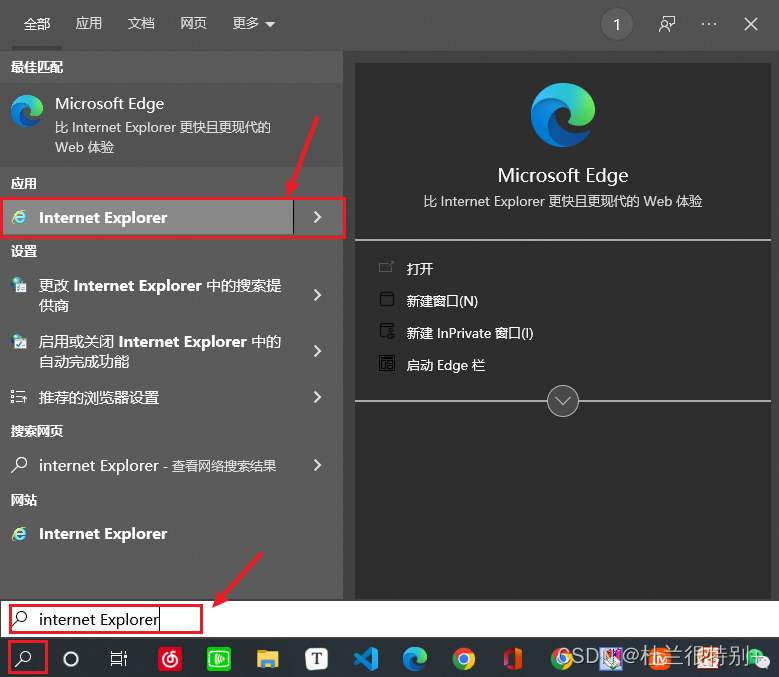Switch to the 应用 search tab

[x=88, y=23]
